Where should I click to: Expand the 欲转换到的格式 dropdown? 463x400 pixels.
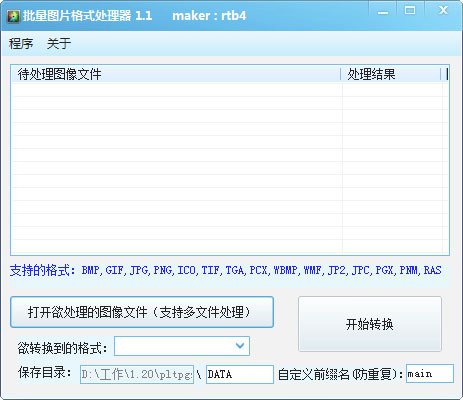coord(240,346)
